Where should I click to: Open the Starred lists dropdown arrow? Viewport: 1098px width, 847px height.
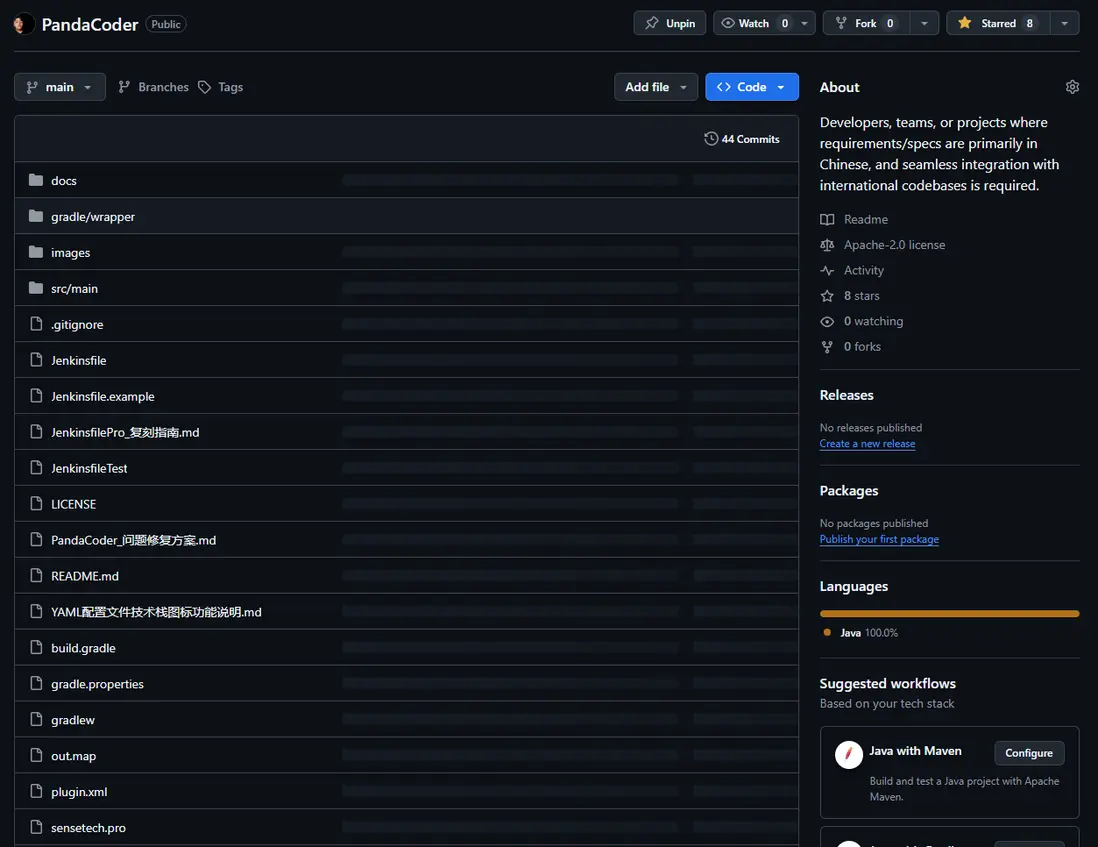point(1064,23)
